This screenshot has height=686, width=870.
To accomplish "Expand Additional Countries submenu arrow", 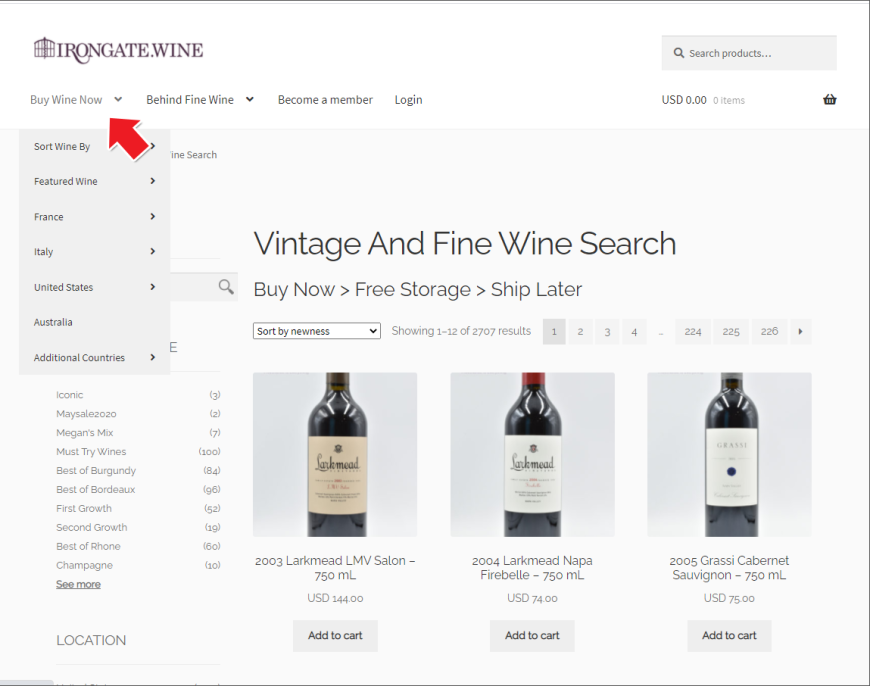I will coord(153,357).
